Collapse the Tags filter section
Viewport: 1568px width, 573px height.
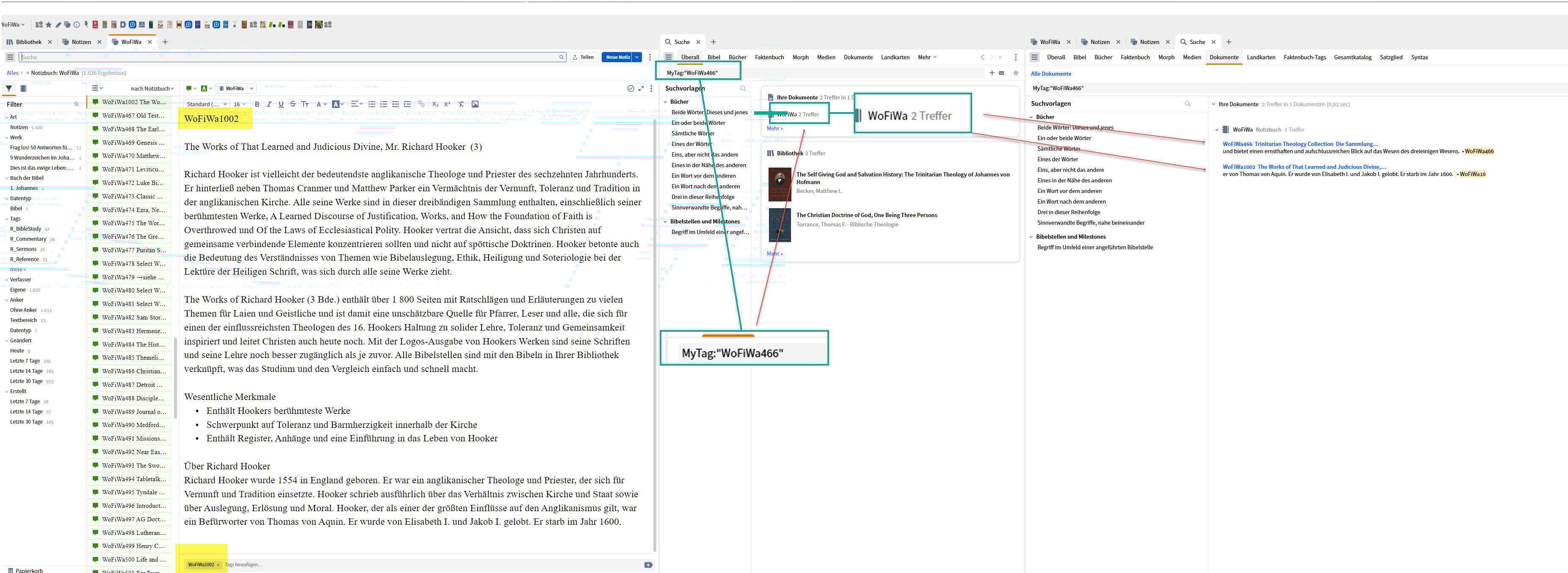(7, 218)
